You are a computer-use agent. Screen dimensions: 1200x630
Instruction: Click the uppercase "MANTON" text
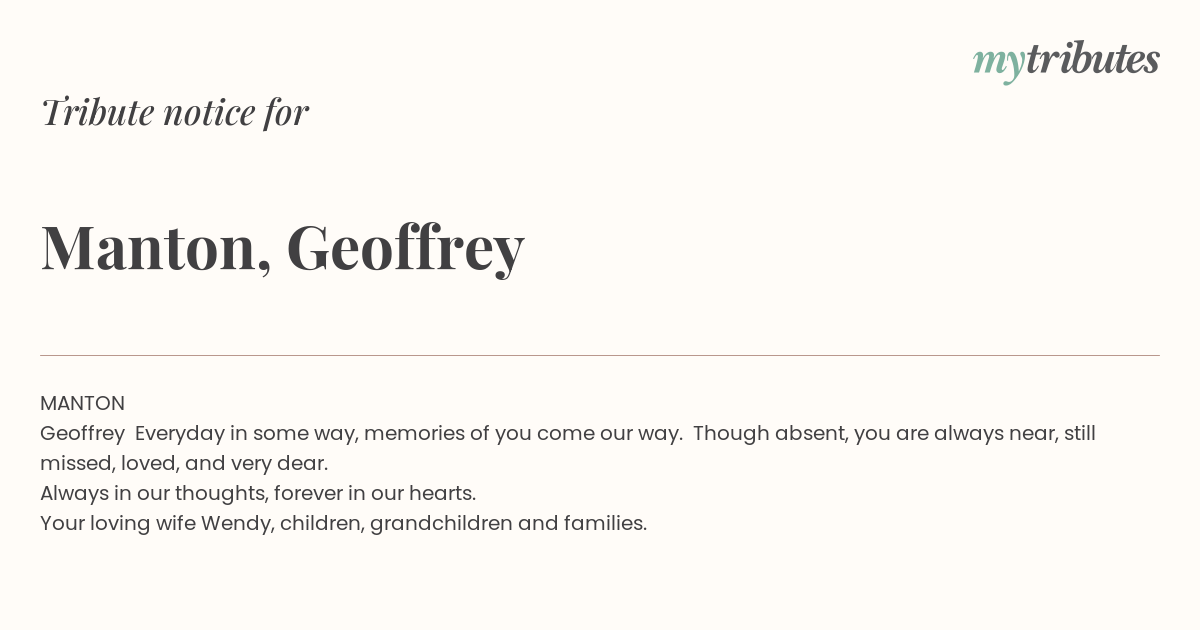pos(82,403)
